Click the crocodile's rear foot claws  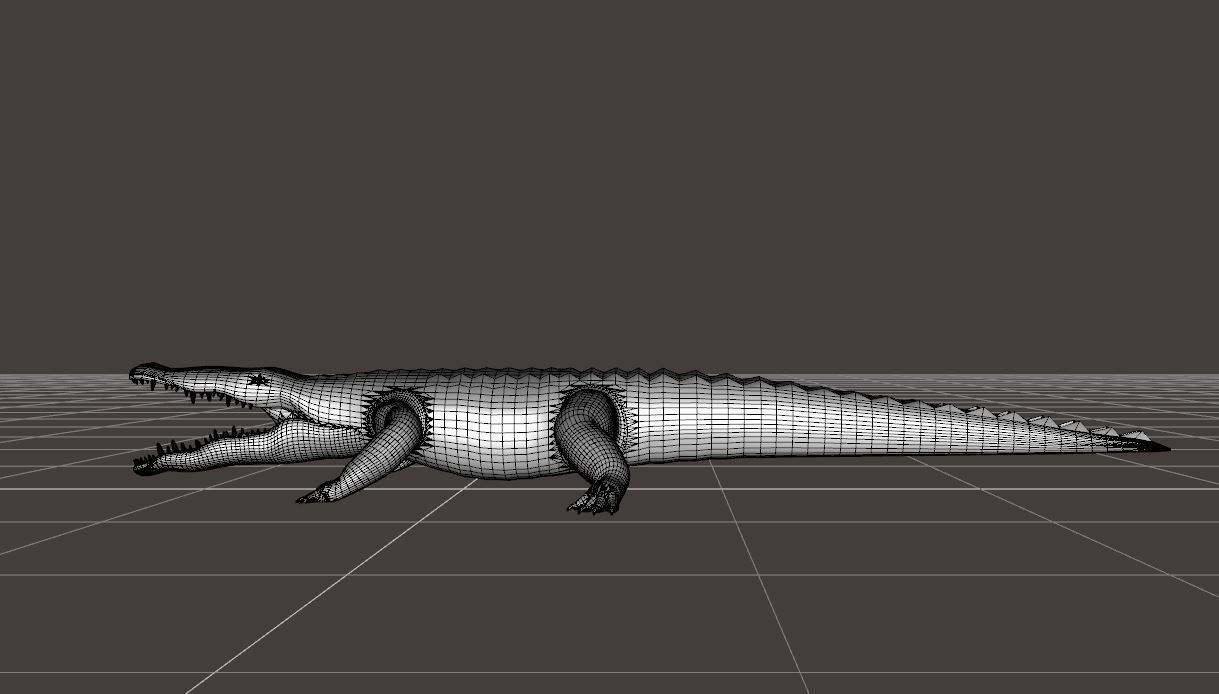pyautogui.click(x=597, y=498)
